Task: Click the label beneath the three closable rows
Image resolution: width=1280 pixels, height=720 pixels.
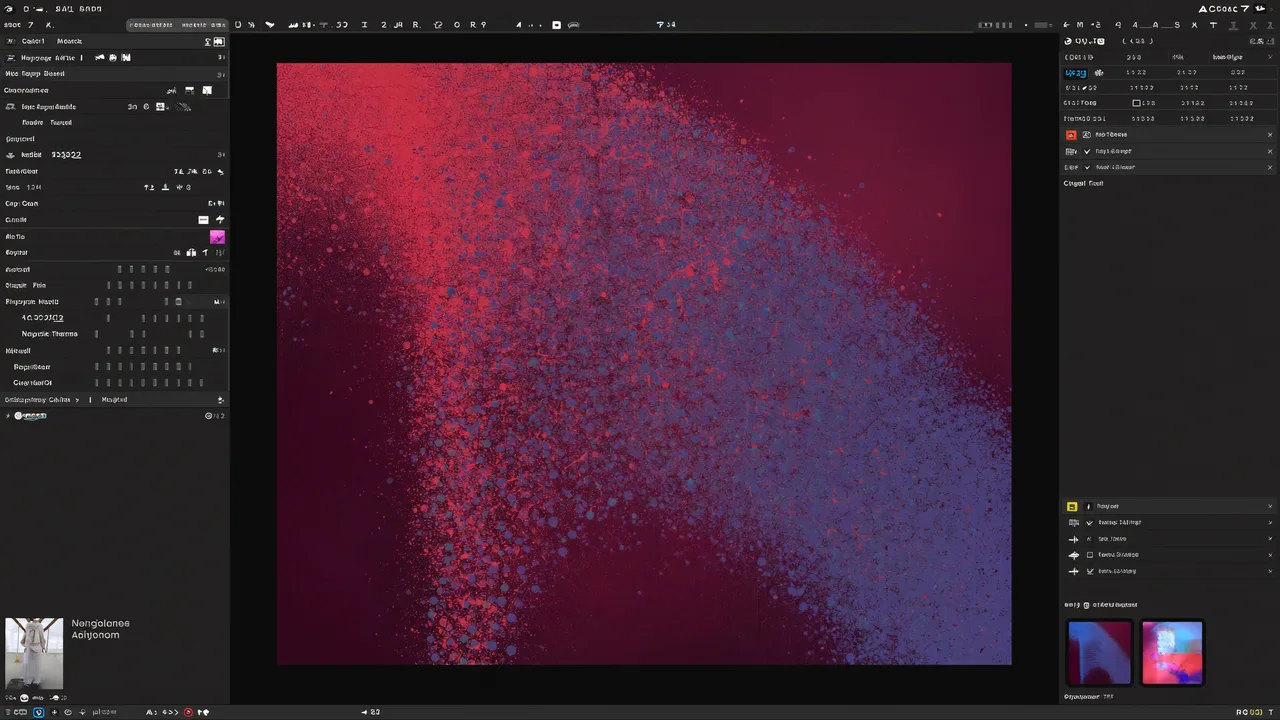Action: pyautogui.click(x=1083, y=183)
